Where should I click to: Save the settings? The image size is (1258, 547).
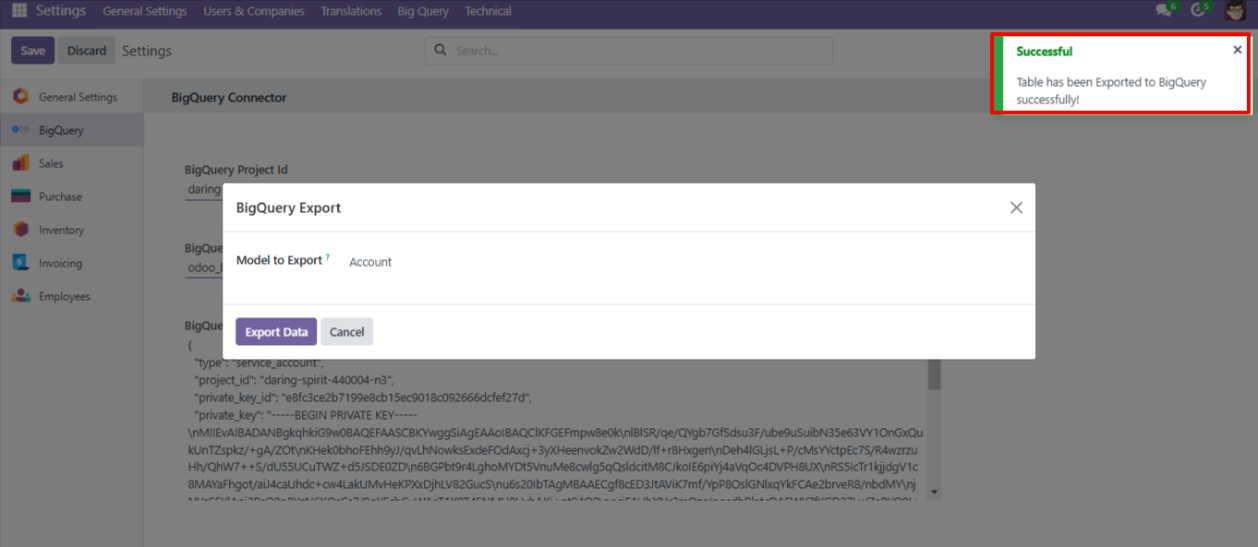(x=33, y=51)
